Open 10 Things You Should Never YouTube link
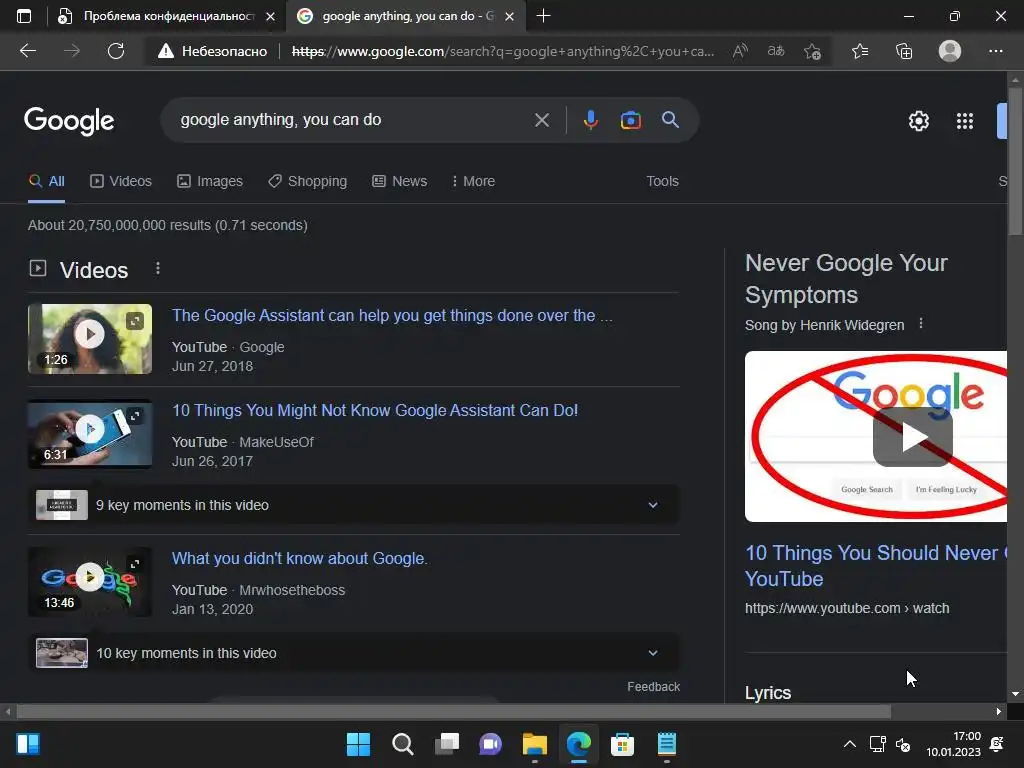 [876, 566]
